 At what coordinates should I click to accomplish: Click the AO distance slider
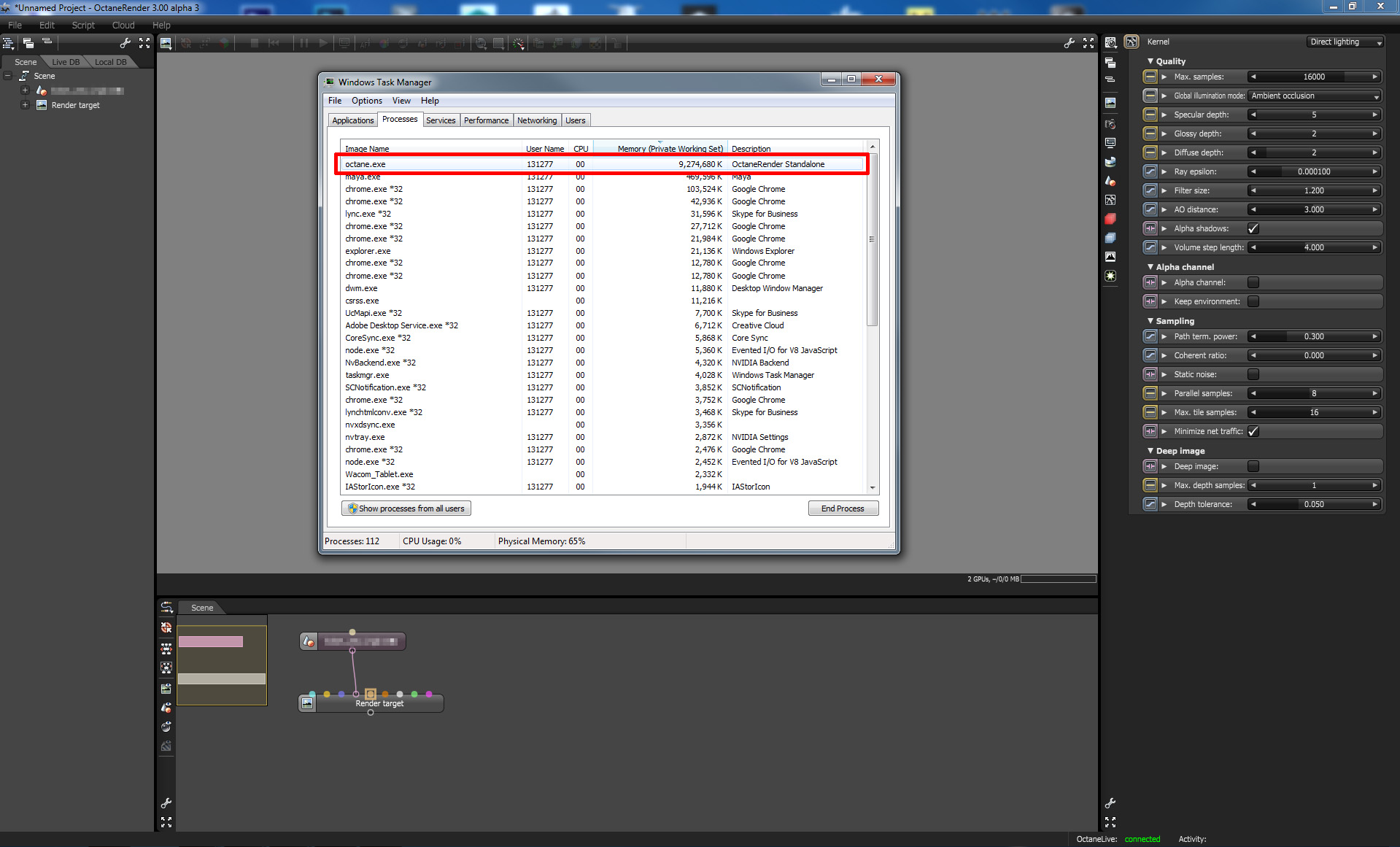pos(1314,209)
